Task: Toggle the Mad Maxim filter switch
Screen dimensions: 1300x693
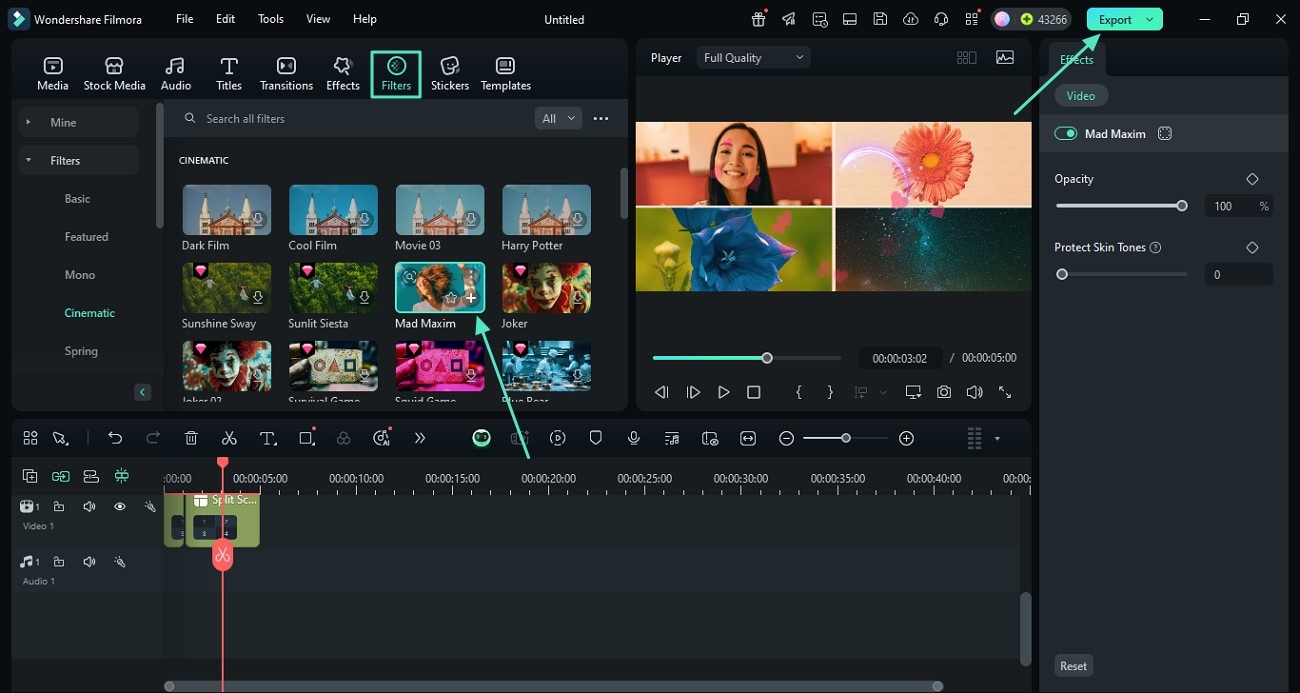Action: point(1065,133)
